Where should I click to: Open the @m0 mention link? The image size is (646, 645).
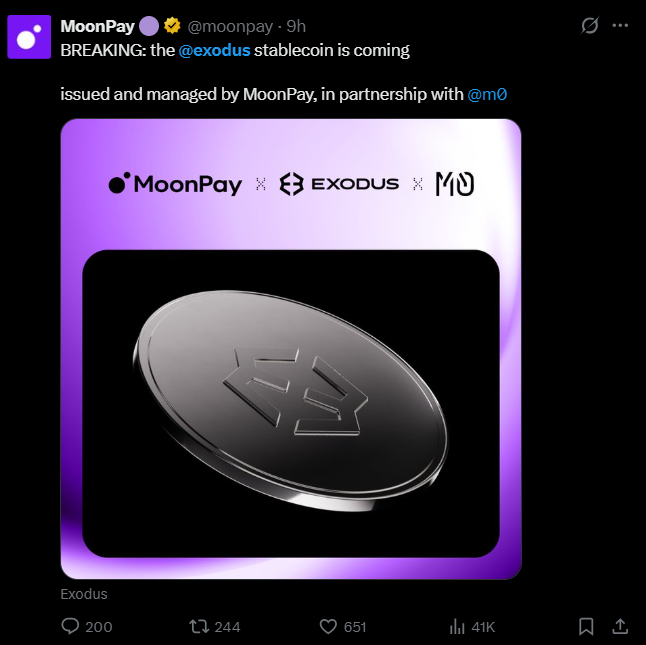tap(487, 95)
